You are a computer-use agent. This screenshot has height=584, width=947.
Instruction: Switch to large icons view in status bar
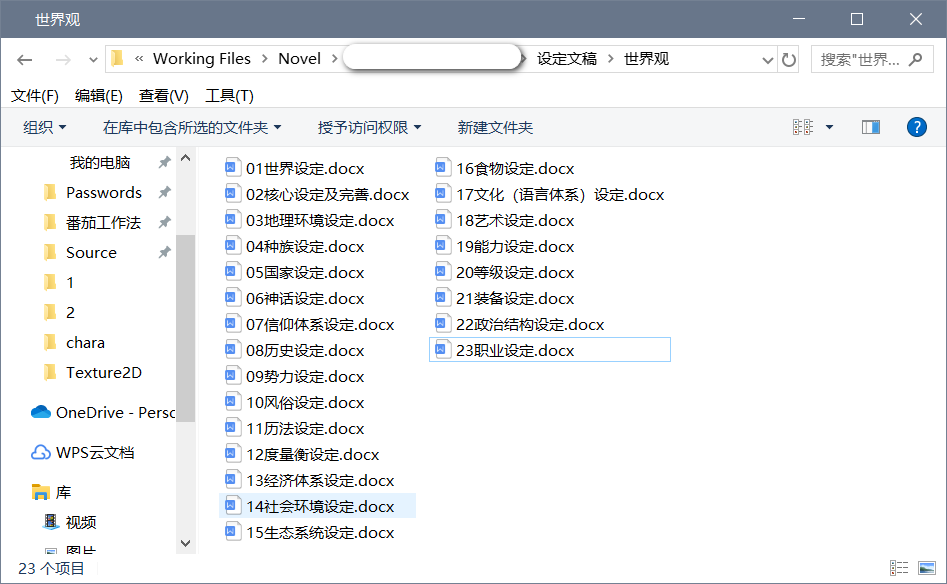coord(926,568)
